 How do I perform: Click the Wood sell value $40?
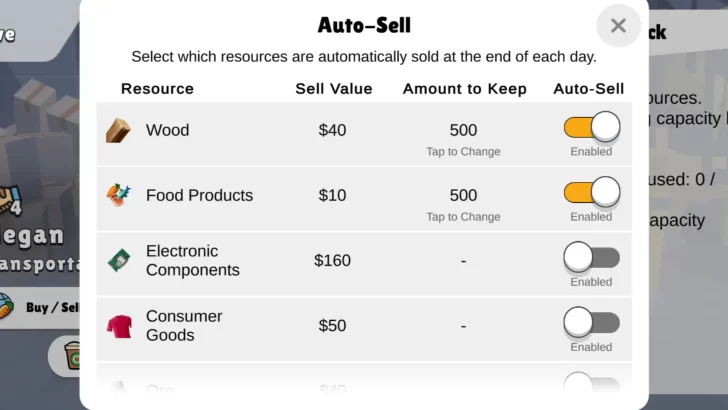[333, 130]
